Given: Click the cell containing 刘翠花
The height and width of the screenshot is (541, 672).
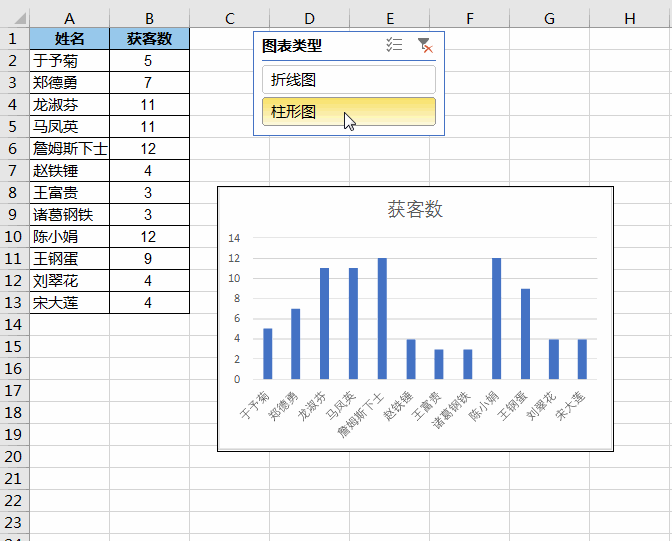Looking at the screenshot, I should pos(69,281).
